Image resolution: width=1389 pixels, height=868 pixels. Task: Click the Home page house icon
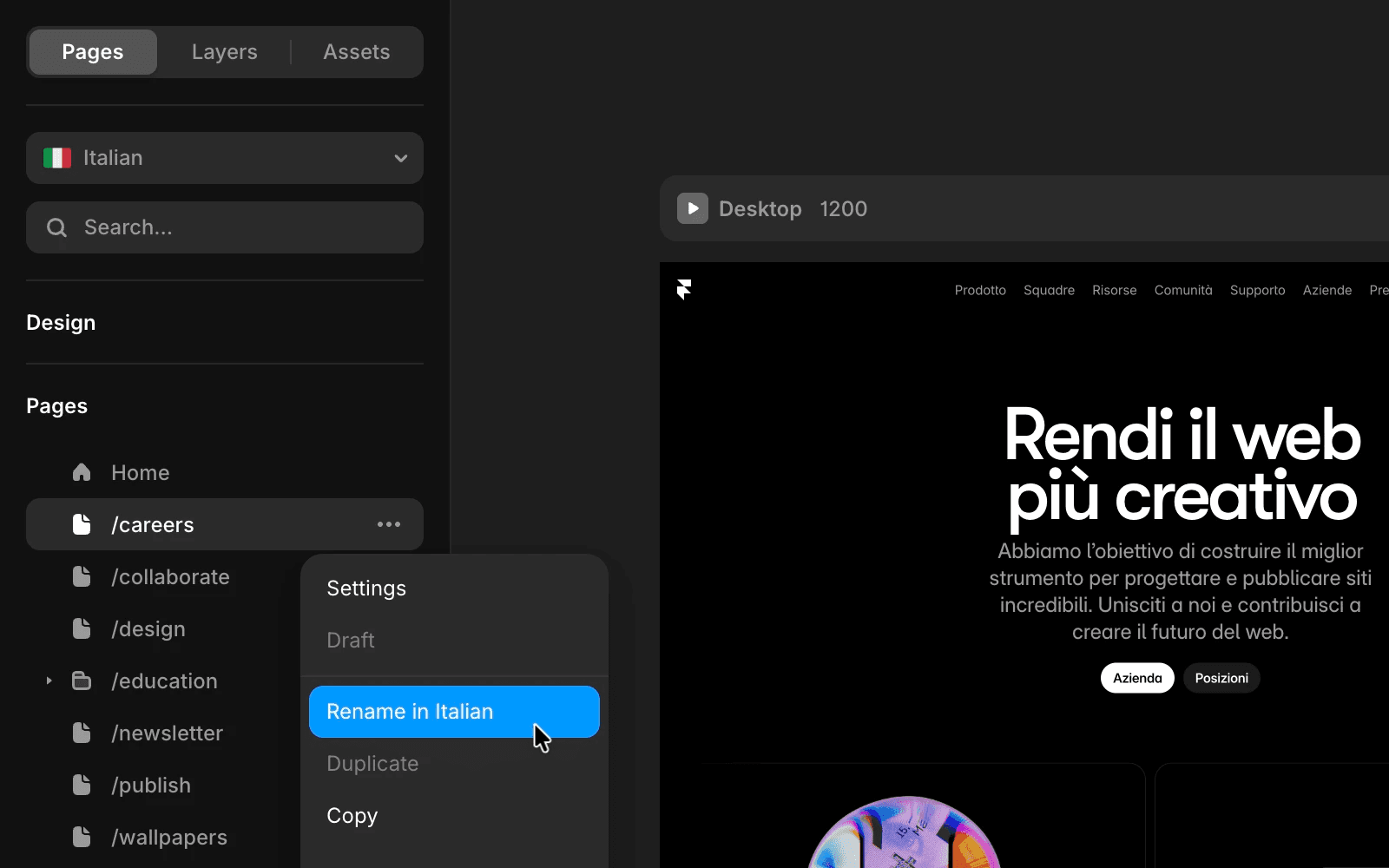[82, 472]
